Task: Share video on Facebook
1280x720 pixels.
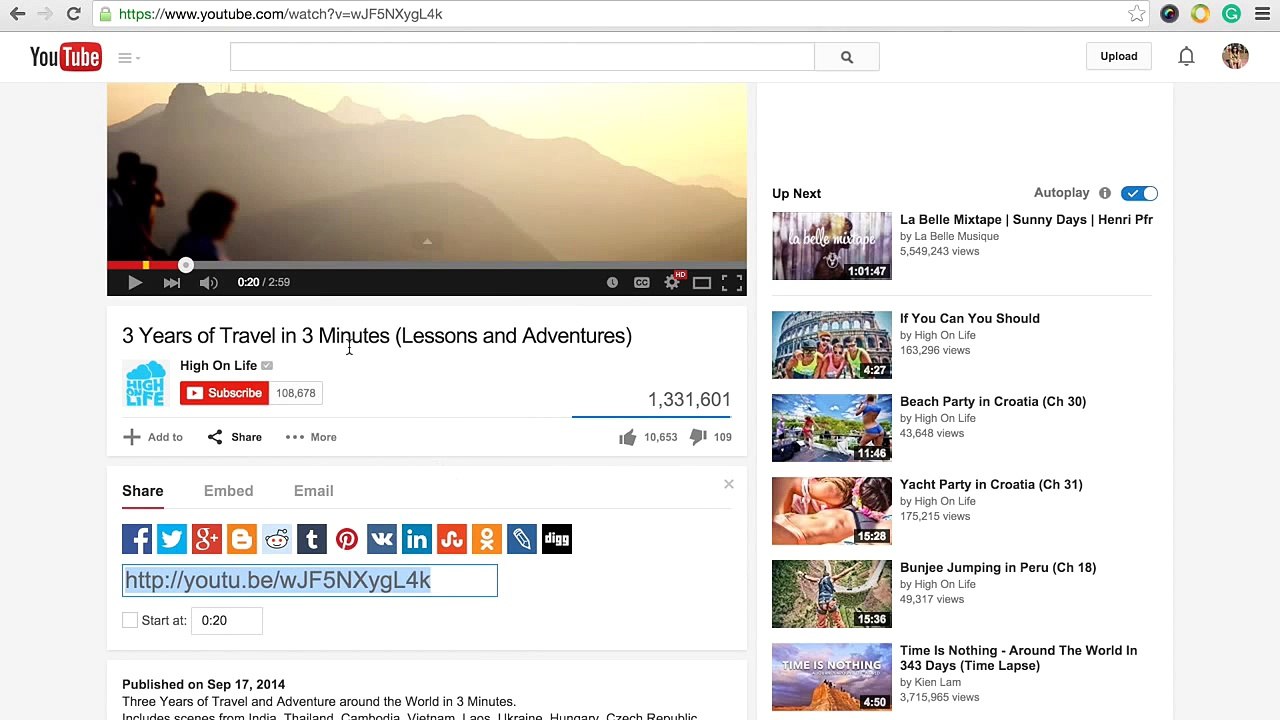Action: click(137, 540)
